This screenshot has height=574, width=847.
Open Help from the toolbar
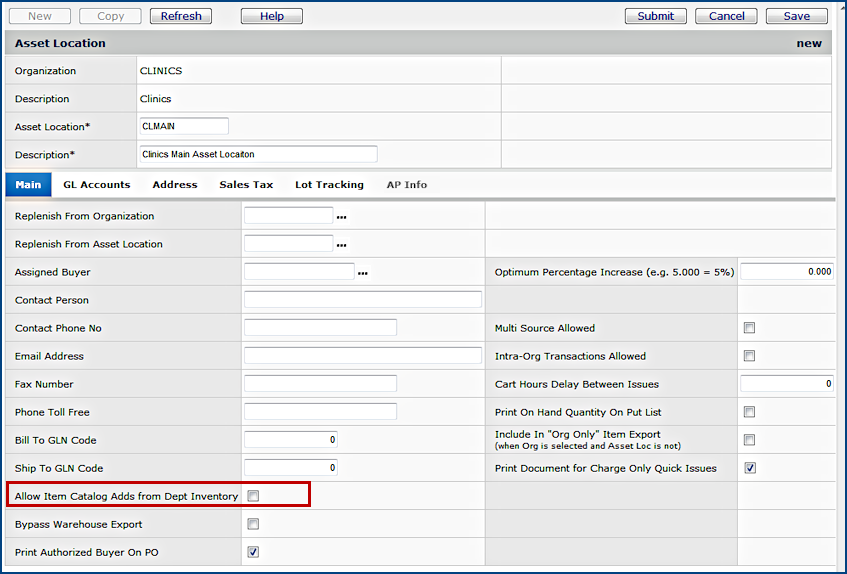271,16
